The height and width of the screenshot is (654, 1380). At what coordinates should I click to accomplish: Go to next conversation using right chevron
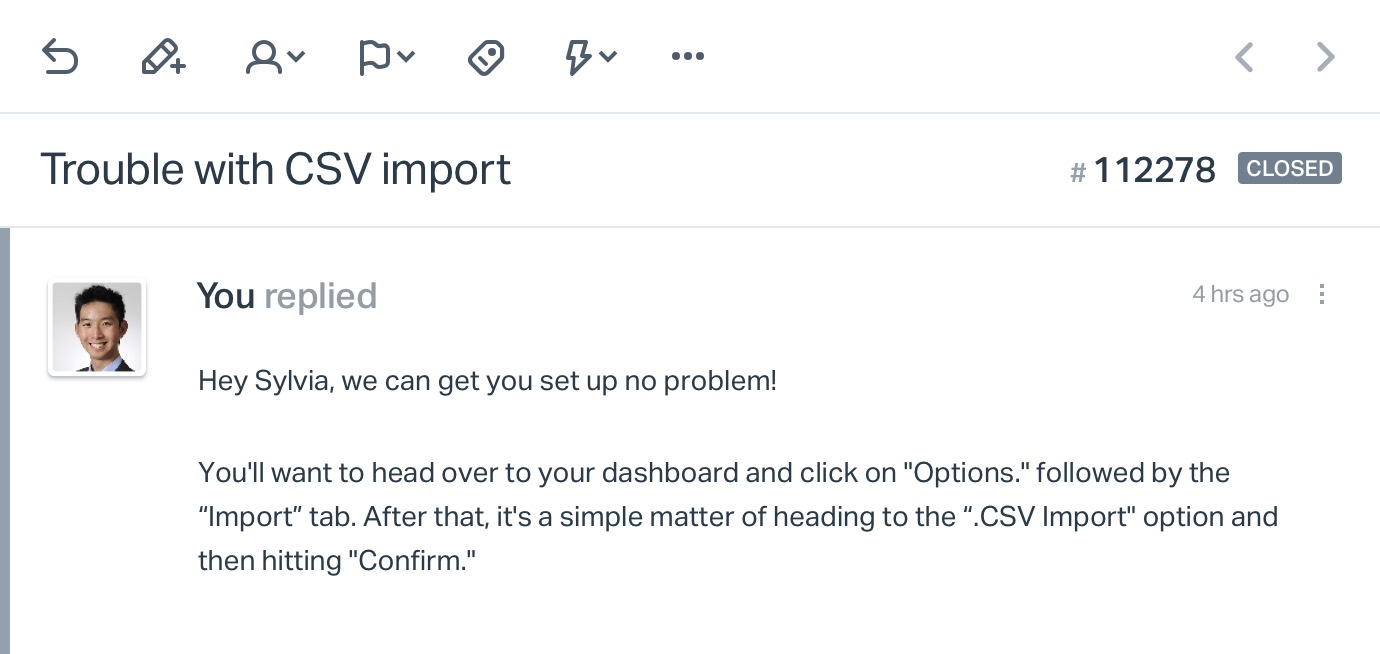[1326, 57]
